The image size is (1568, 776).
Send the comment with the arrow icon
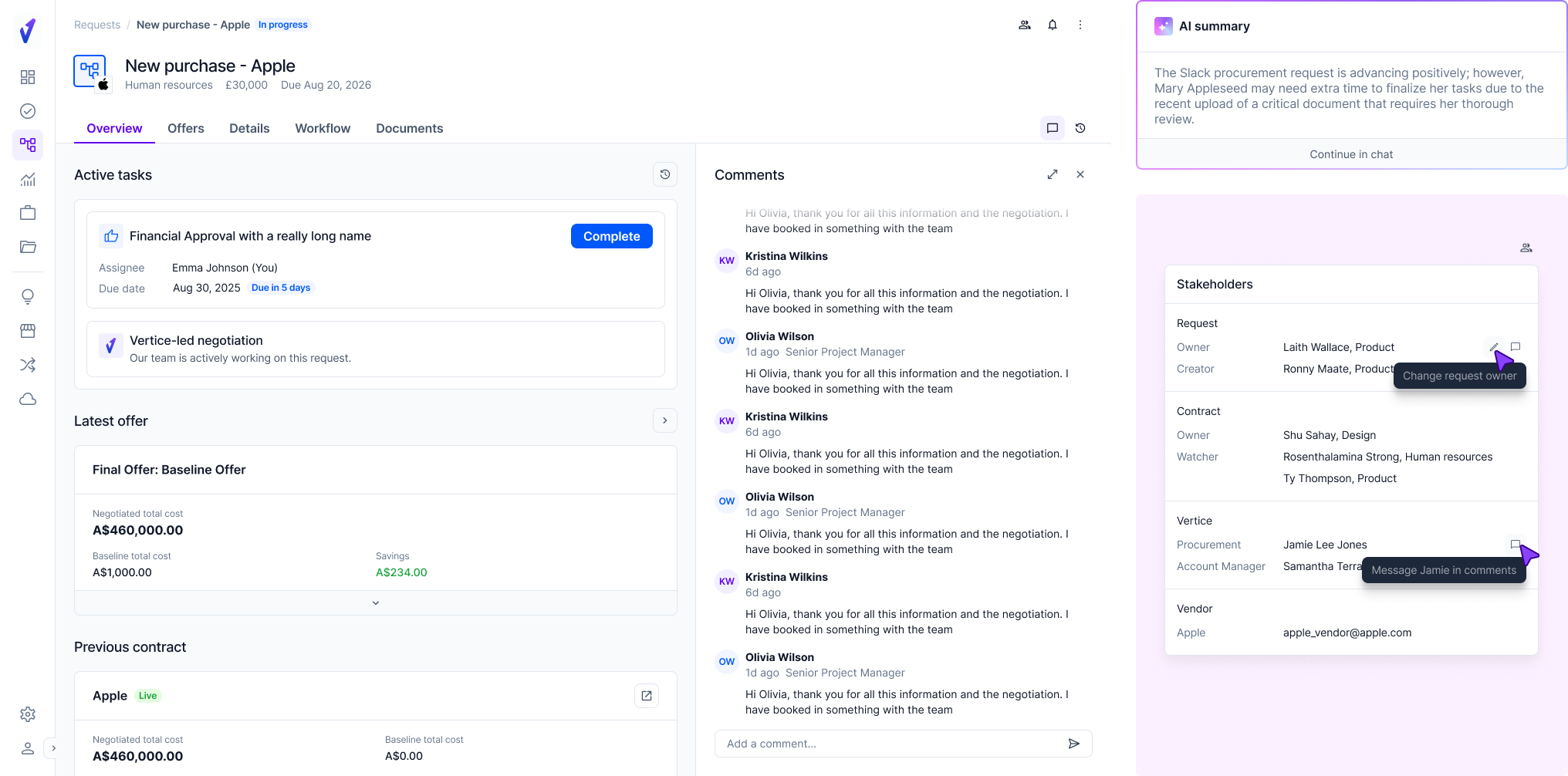pyautogui.click(x=1074, y=744)
